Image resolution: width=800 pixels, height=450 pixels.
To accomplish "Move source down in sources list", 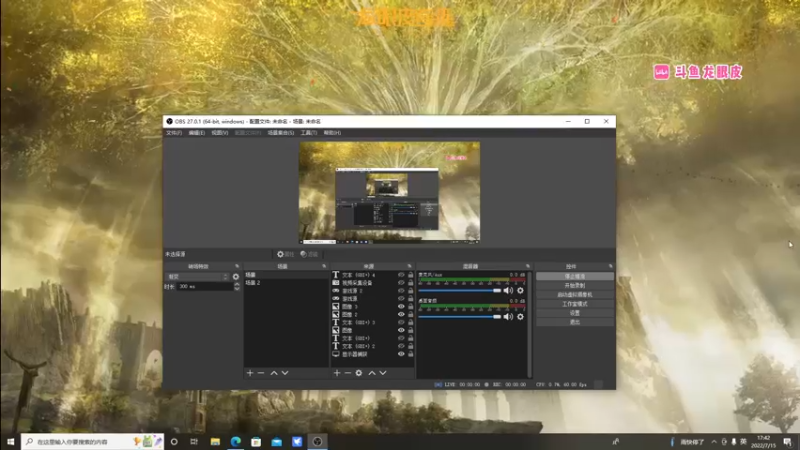I will (383, 373).
